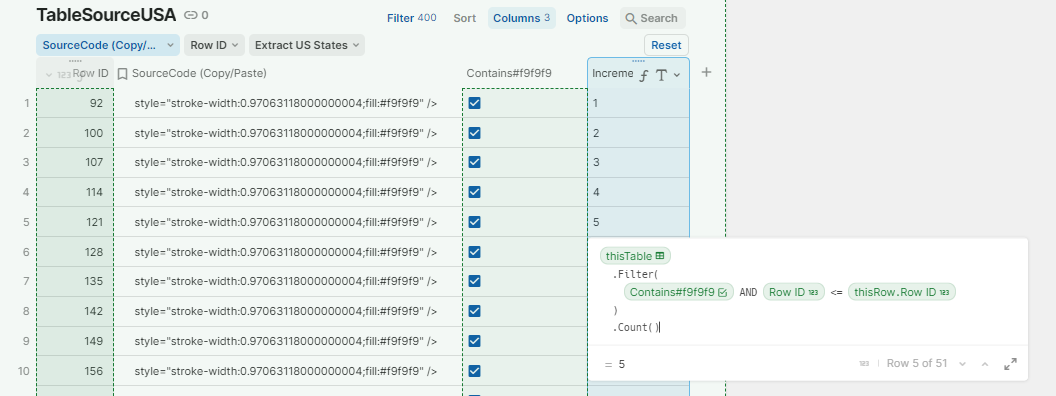Select the Increme cell with value 2
This screenshot has height=396, width=1056.
(638, 133)
